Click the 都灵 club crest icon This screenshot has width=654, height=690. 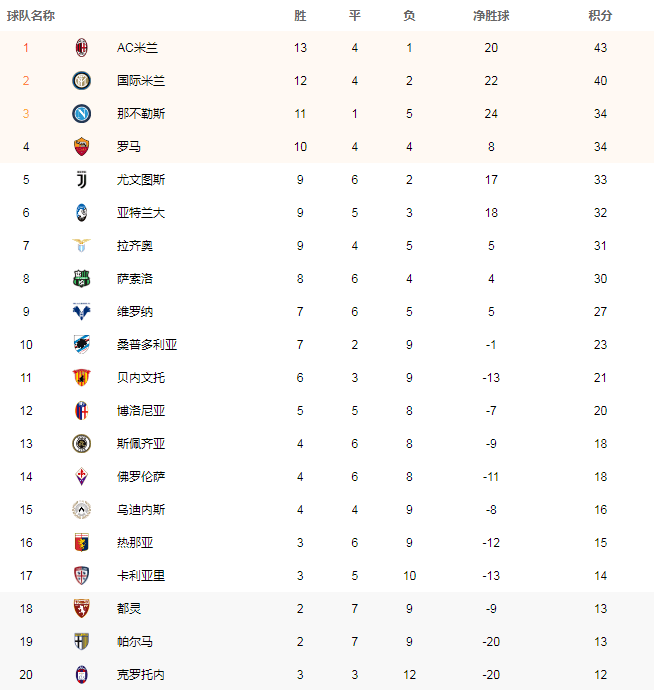82,609
